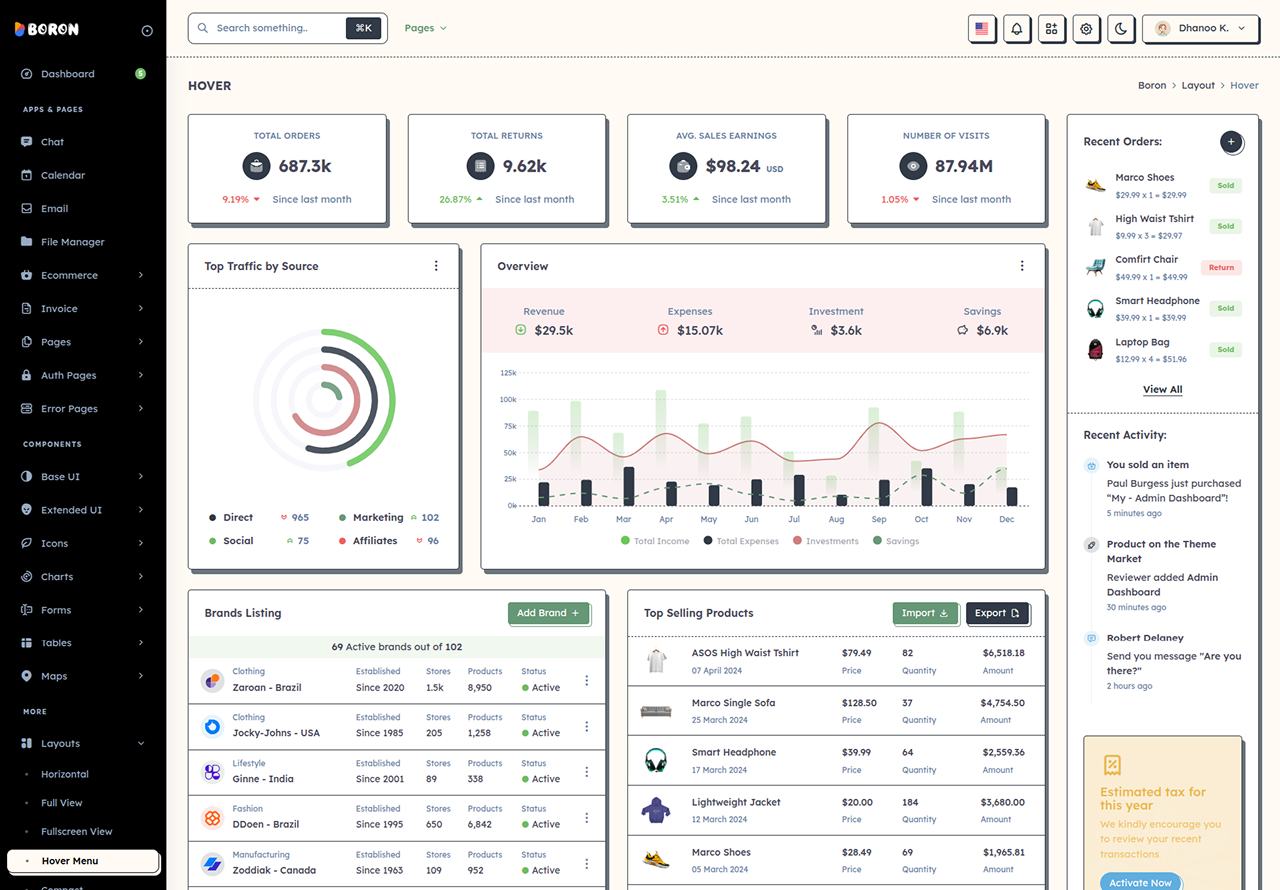This screenshot has width=1280, height=890.
Task: Toggle dark mode with the moon icon
Action: (x=1121, y=29)
